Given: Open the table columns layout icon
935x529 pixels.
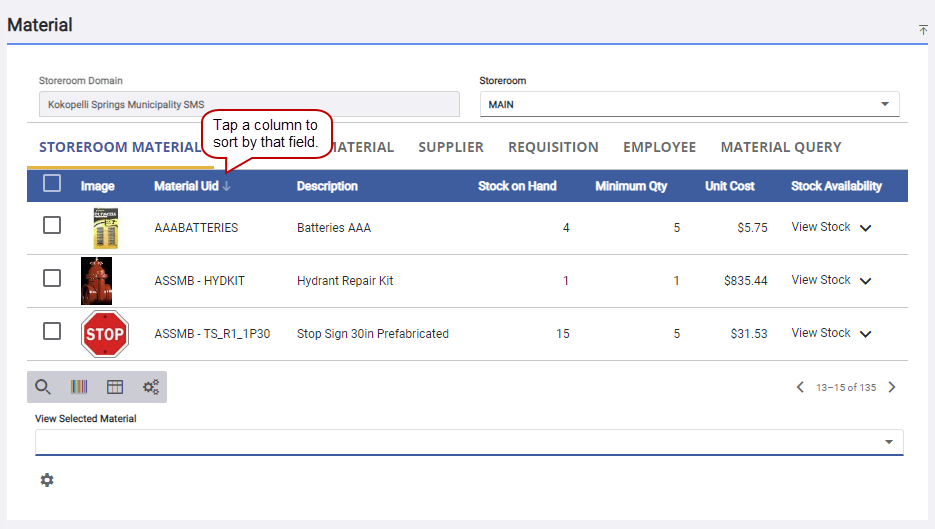Looking at the screenshot, I should [115, 387].
